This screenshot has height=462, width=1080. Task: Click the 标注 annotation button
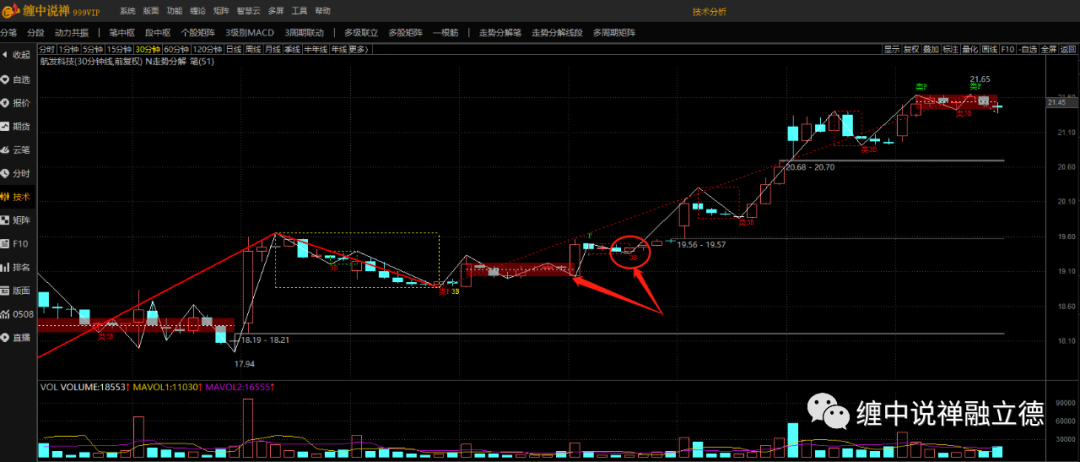tap(951, 49)
